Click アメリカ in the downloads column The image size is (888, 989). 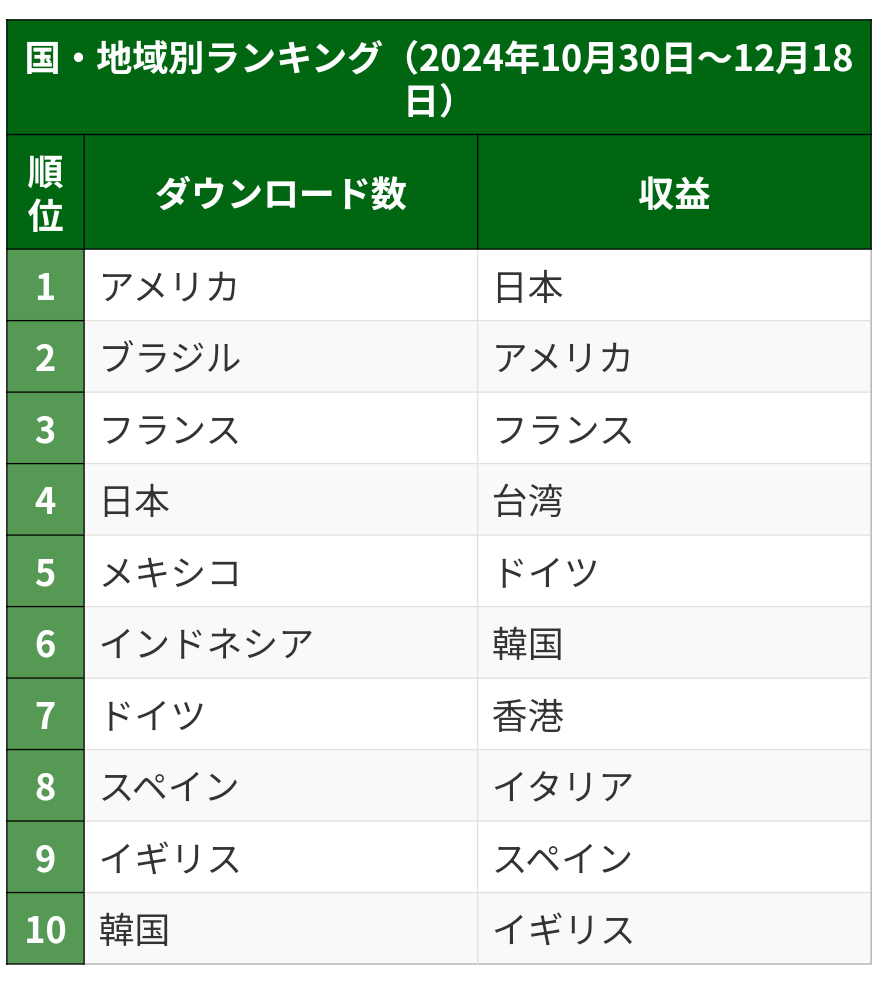click(170, 287)
